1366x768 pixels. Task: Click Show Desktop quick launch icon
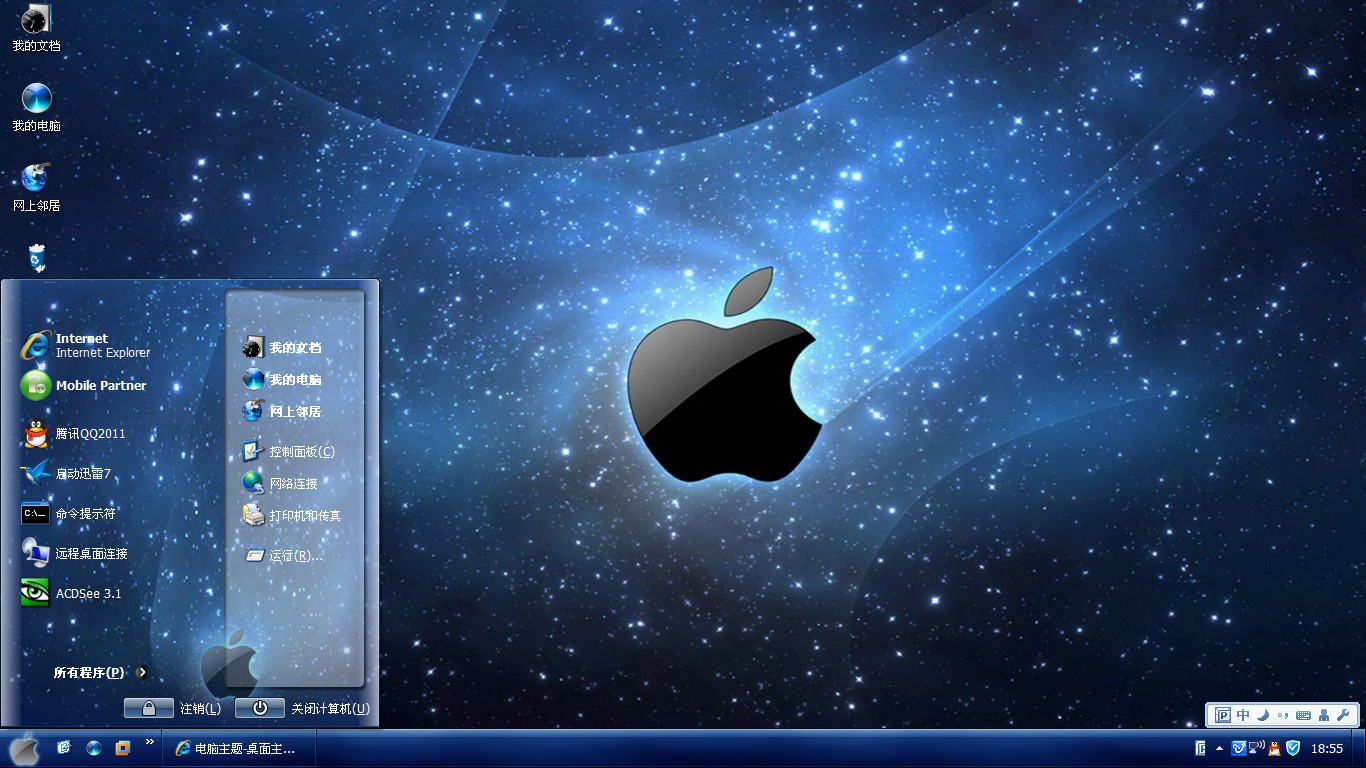point(64,747)
